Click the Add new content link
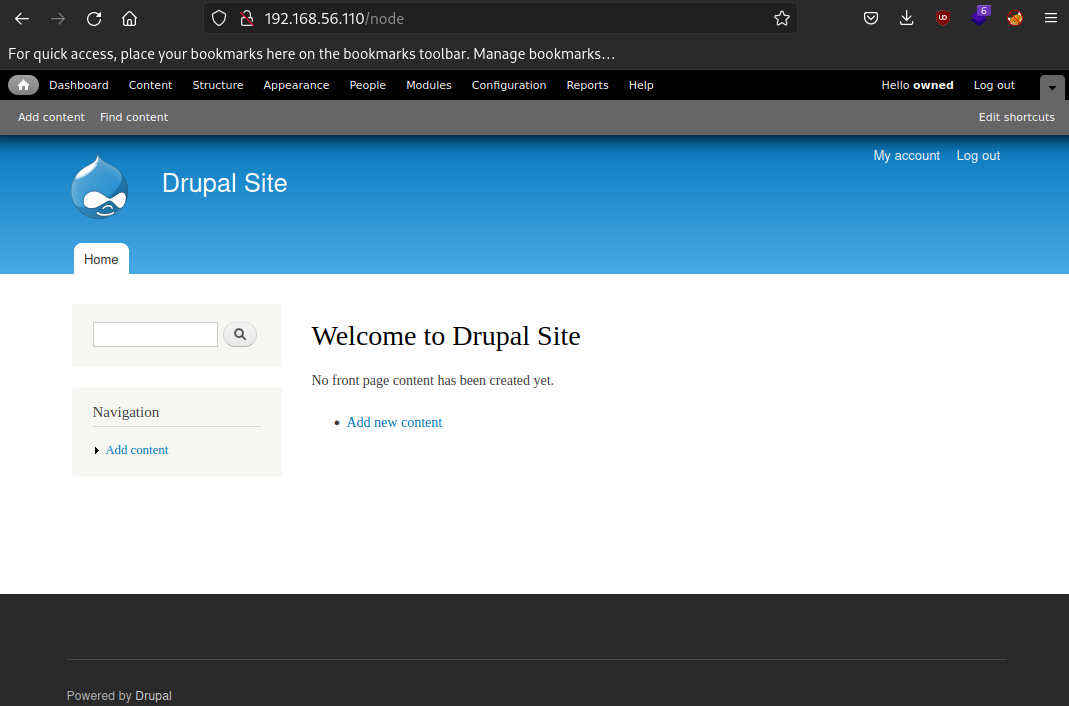 pos(394,422)
